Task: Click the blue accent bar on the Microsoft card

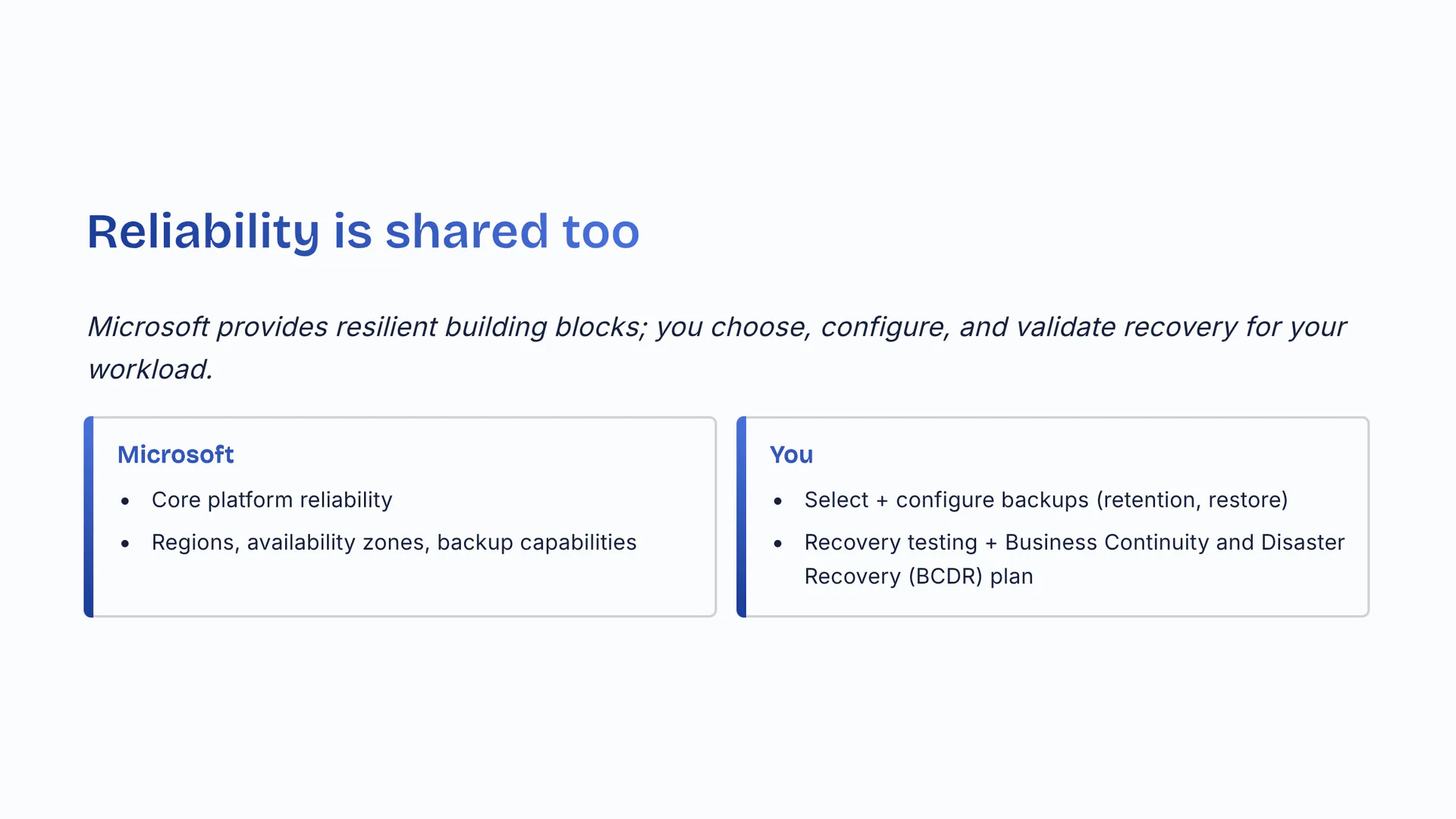Action: 89,516
